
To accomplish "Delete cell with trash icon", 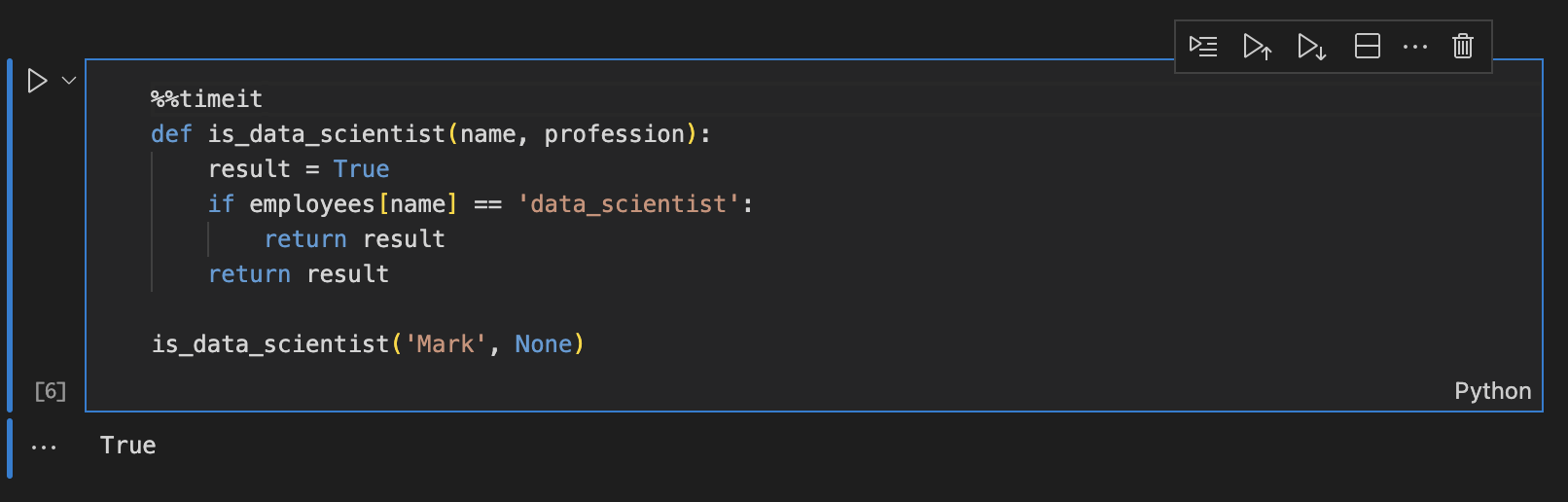I will [1463, 46].
